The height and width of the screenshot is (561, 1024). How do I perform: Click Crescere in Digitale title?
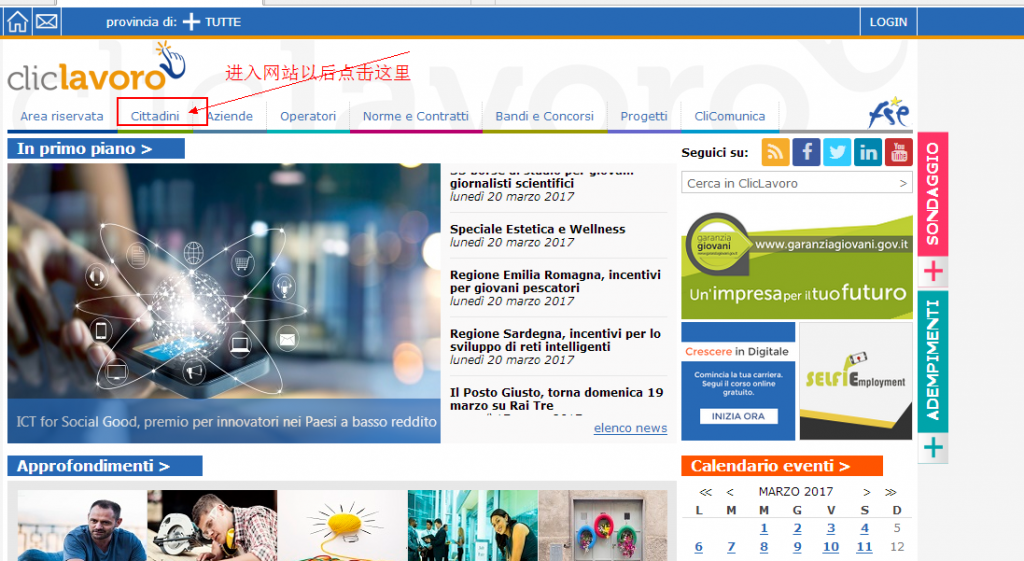(x=737, y=351)
